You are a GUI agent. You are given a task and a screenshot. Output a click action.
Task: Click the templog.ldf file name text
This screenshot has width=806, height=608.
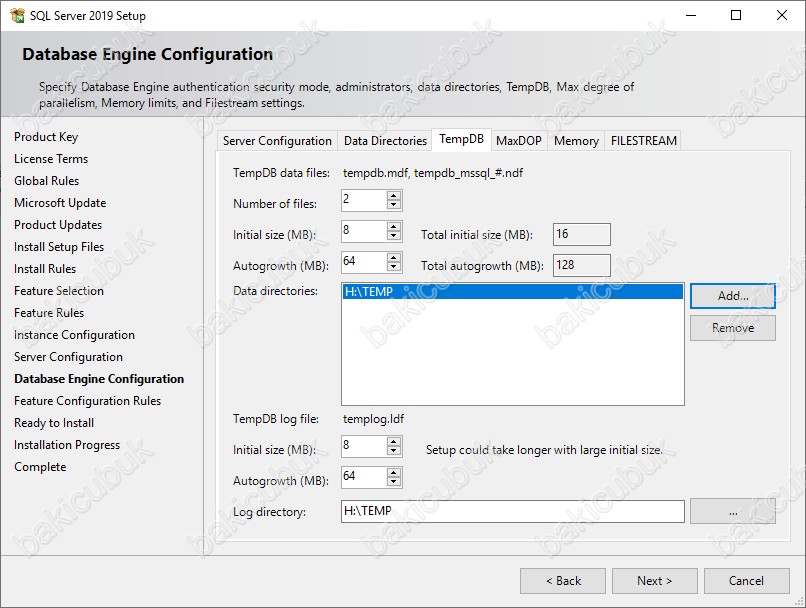click(374, 419)
